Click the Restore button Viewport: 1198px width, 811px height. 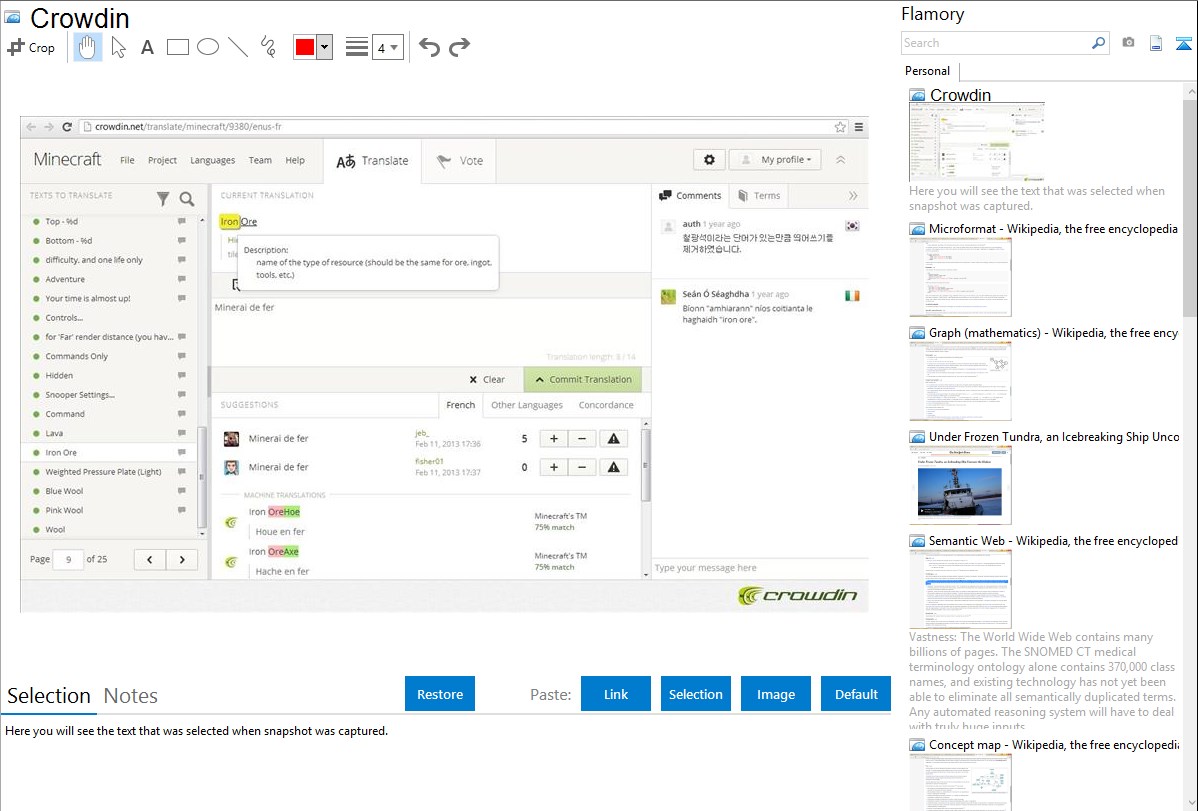(440, 694)
